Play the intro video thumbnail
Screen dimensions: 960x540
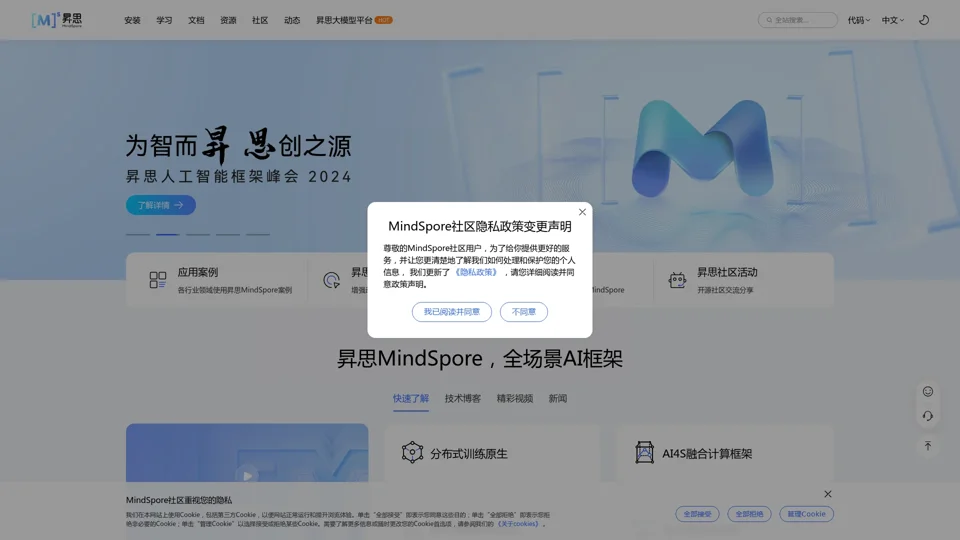coord(247,475)
